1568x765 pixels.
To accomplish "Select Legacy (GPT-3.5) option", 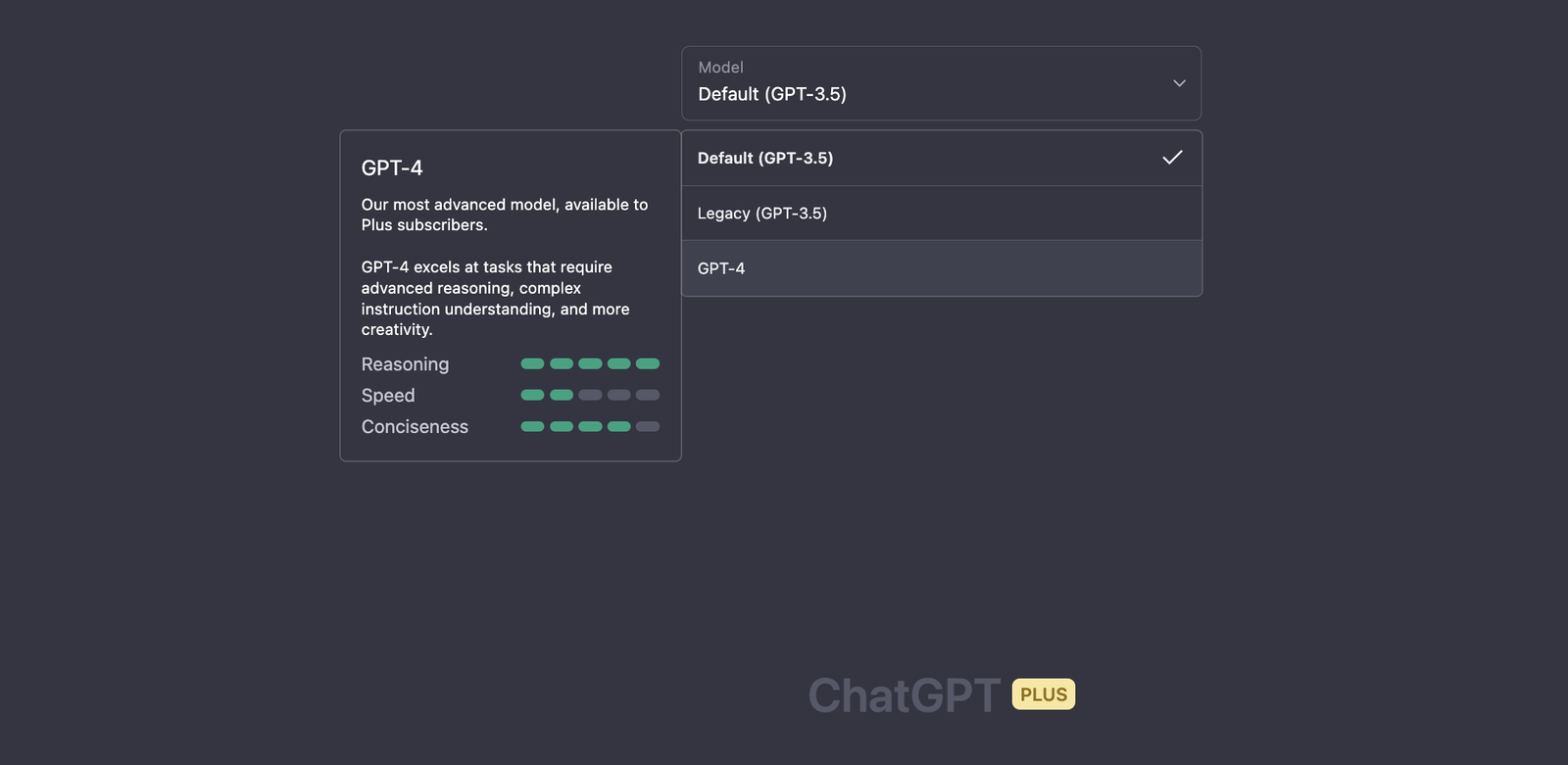I will (x=941, y=214).
